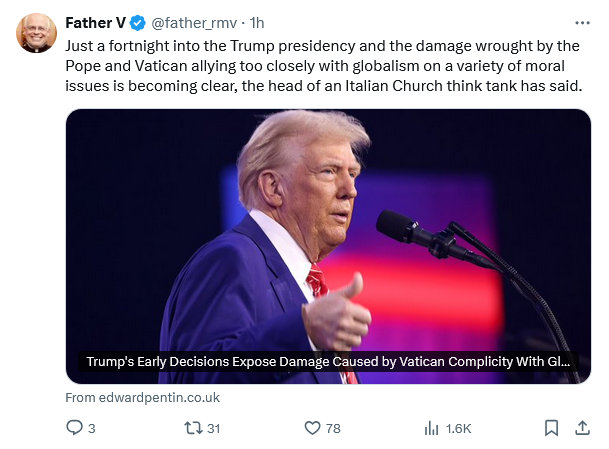Click the 1h post timestamp
The width and height of the screenshot is (609, 449).
(257, 23)
